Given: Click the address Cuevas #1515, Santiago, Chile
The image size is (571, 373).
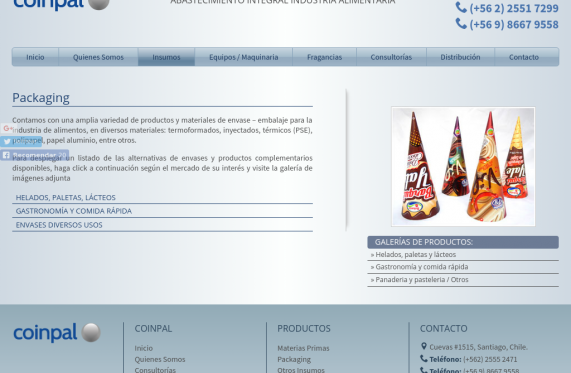Looking at the screenshot, I should coord(478,347).
